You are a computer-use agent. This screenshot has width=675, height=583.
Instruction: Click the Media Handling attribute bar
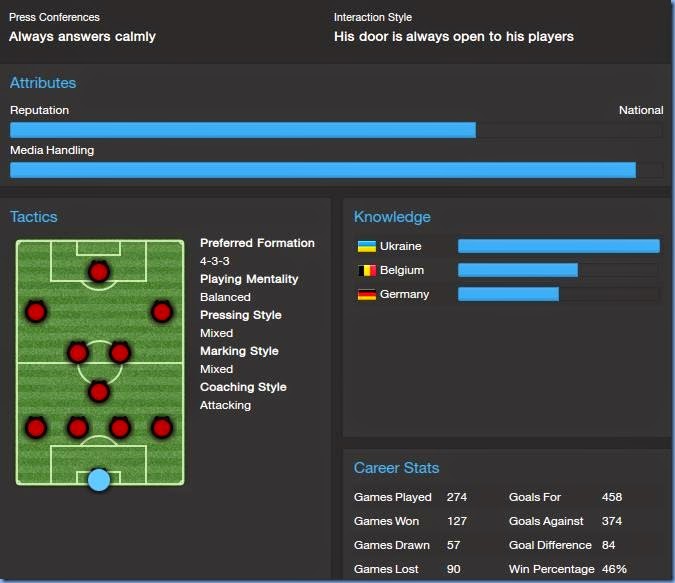pyautogui.click(x=335, y=170)
